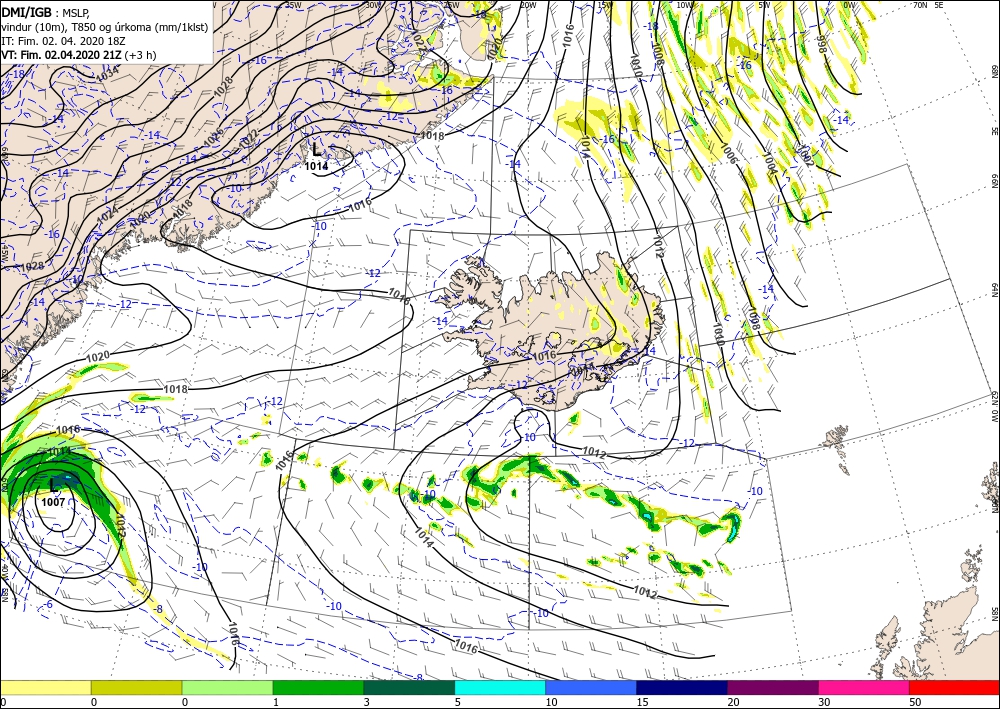
Task: Click the legend value '30'
Action: coord(824,702)
